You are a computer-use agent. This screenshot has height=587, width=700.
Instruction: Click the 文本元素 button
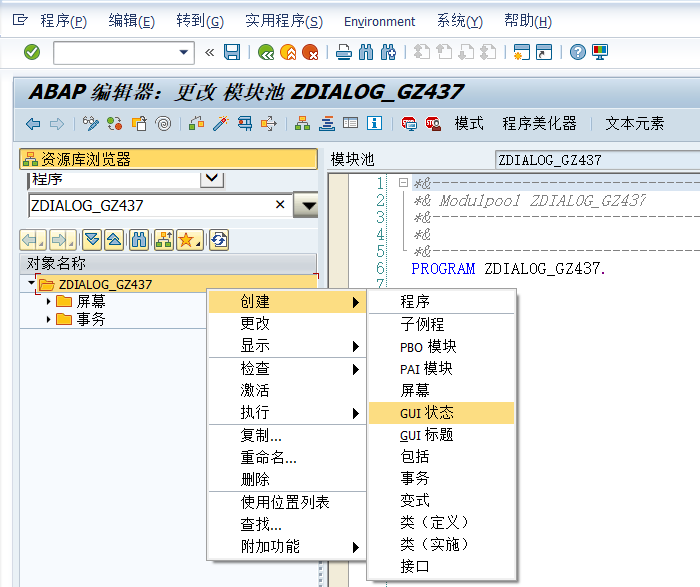pos(634,123)
